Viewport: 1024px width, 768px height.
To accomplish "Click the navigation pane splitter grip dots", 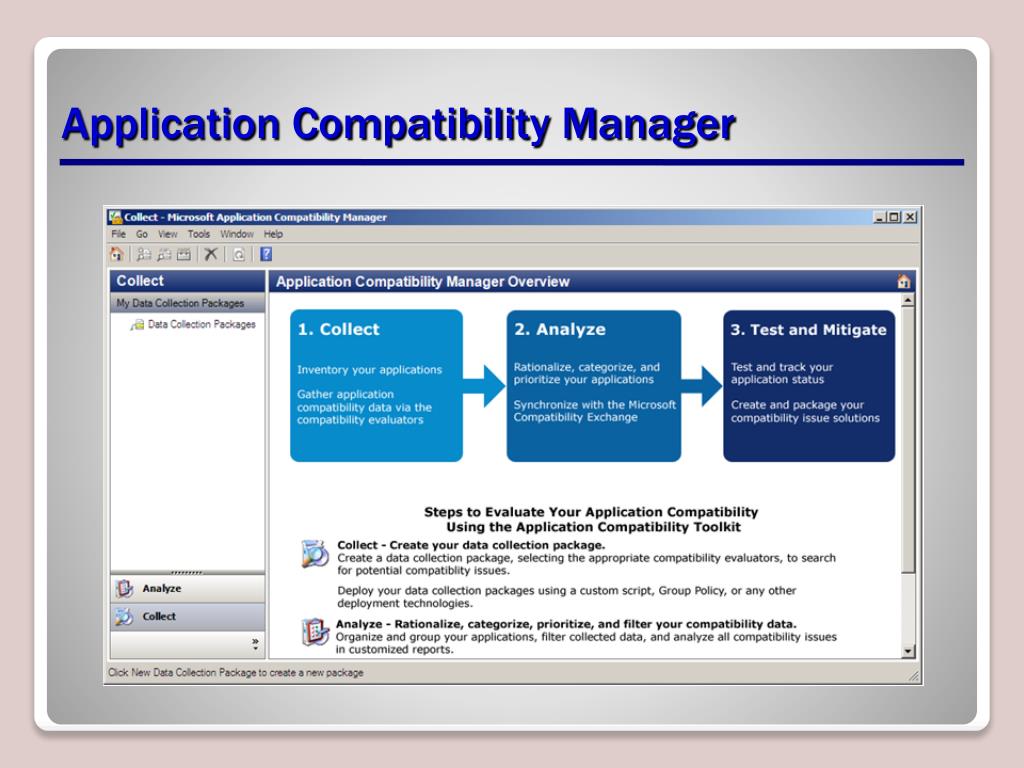I will tap(187, 573).
